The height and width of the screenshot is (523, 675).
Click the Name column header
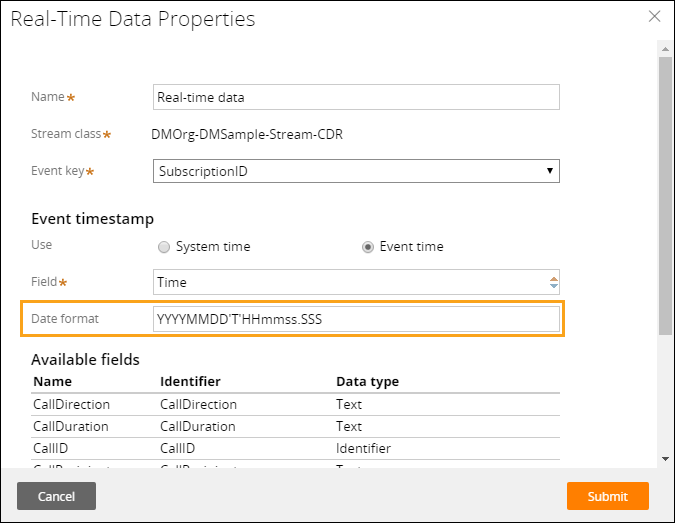pyautogui.click(x=53, y=381)
